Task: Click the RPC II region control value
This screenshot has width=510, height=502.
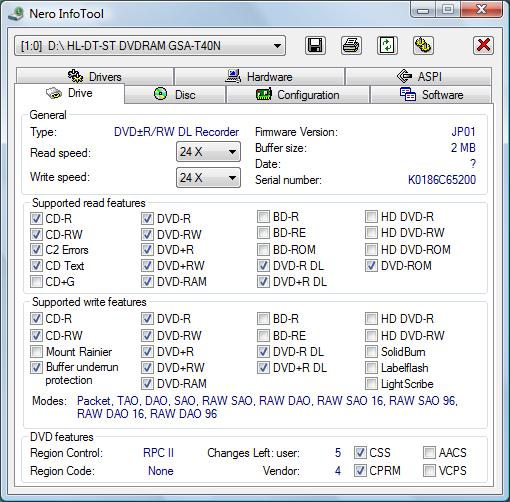Action: pos(158,453)
